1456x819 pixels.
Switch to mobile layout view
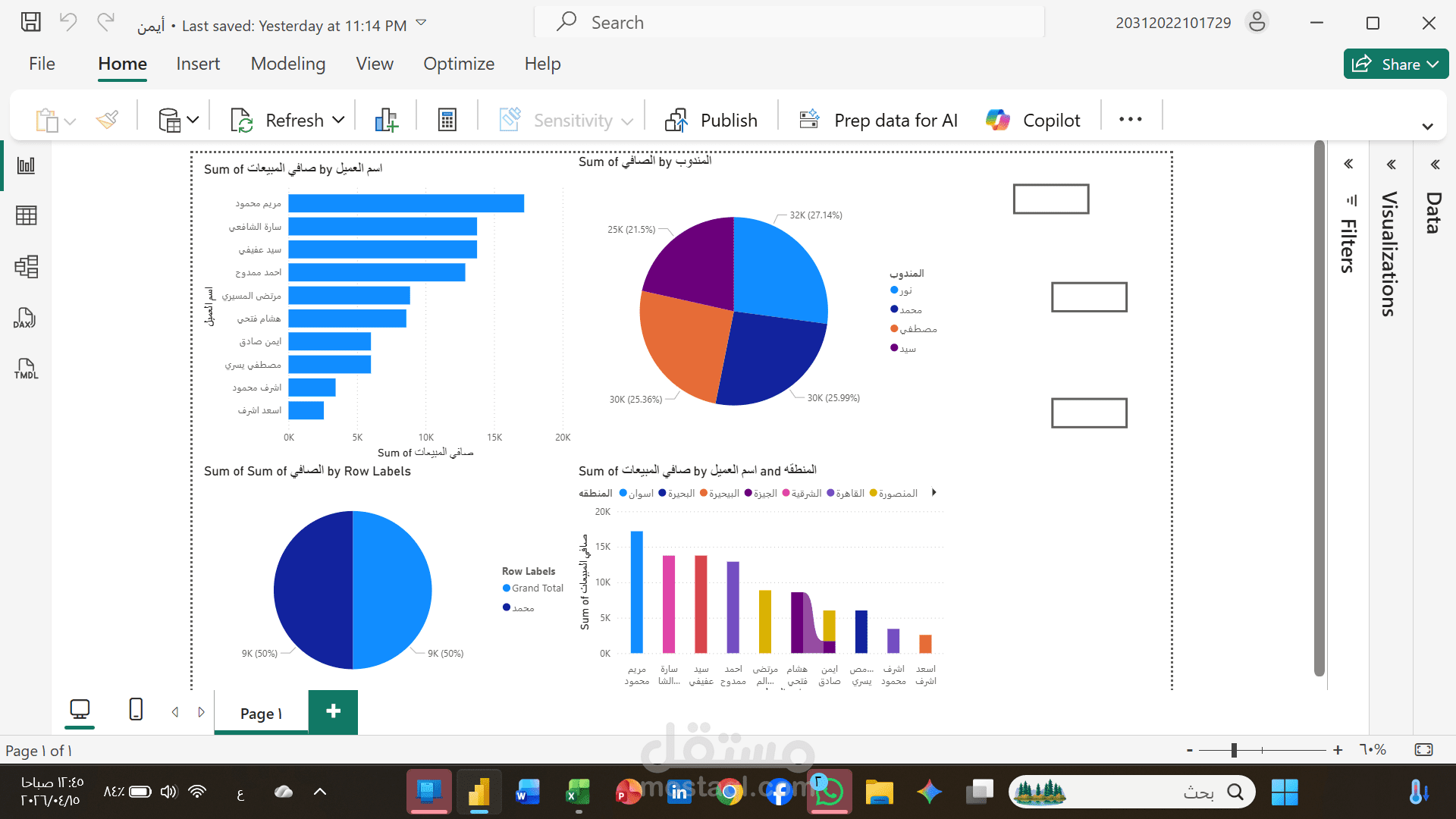point(136,710)
